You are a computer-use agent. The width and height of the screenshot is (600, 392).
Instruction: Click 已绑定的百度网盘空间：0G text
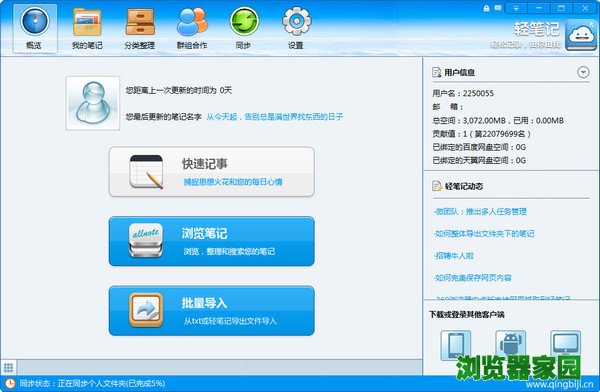coord(479,147)
